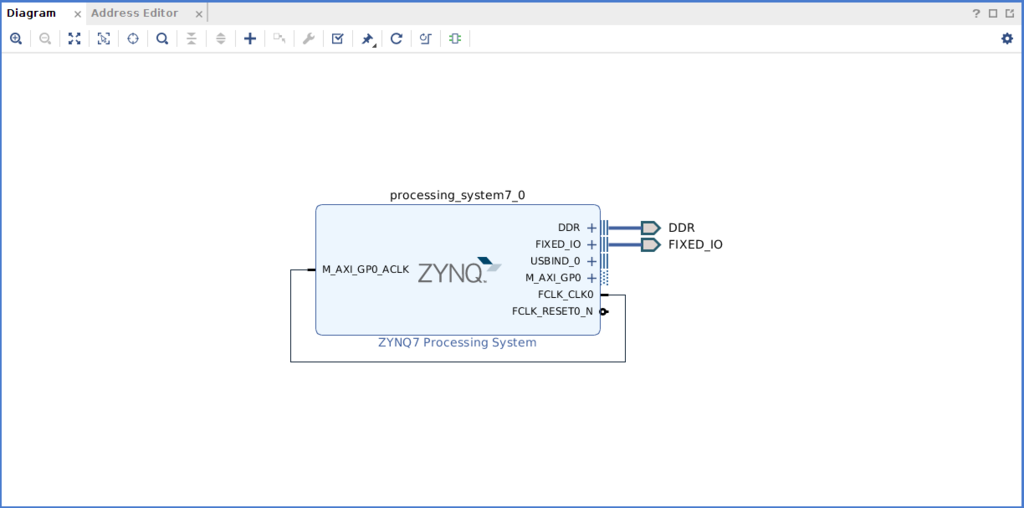Open the pin dropdown in toolbar
The width and height of the screenshot is (1024, 508).
pos(368,40)
